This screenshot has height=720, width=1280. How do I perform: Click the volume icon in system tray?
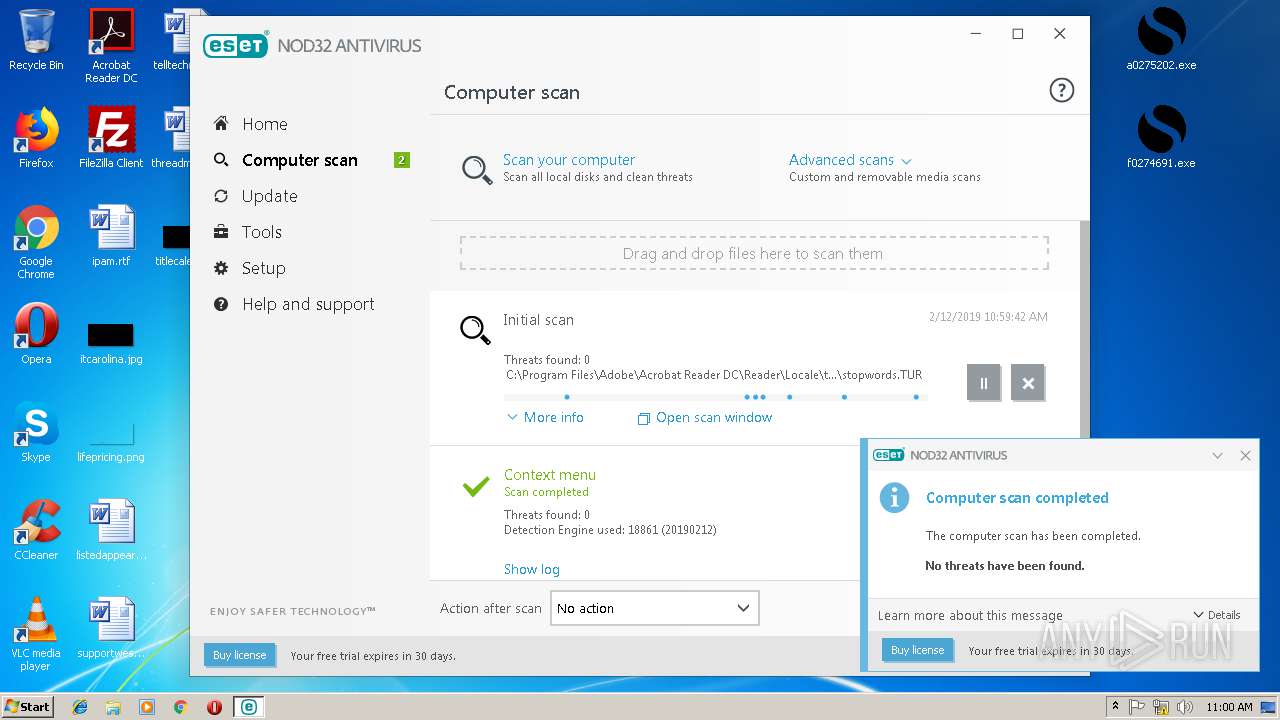1185,707
